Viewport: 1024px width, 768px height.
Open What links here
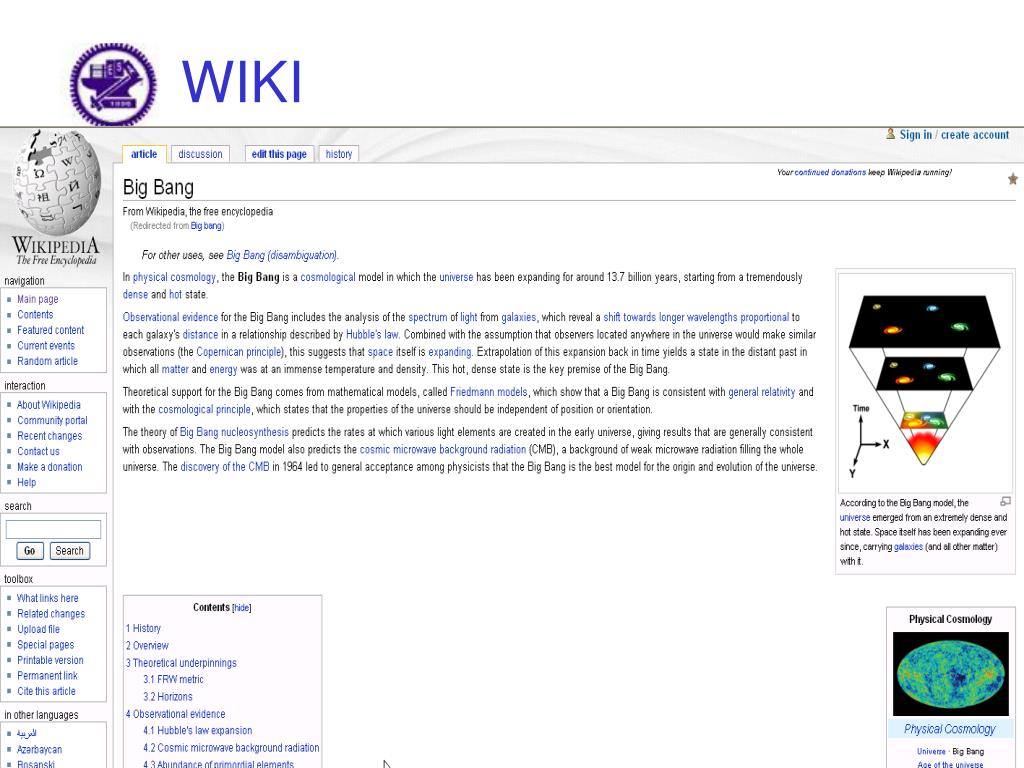click(47, 598)
